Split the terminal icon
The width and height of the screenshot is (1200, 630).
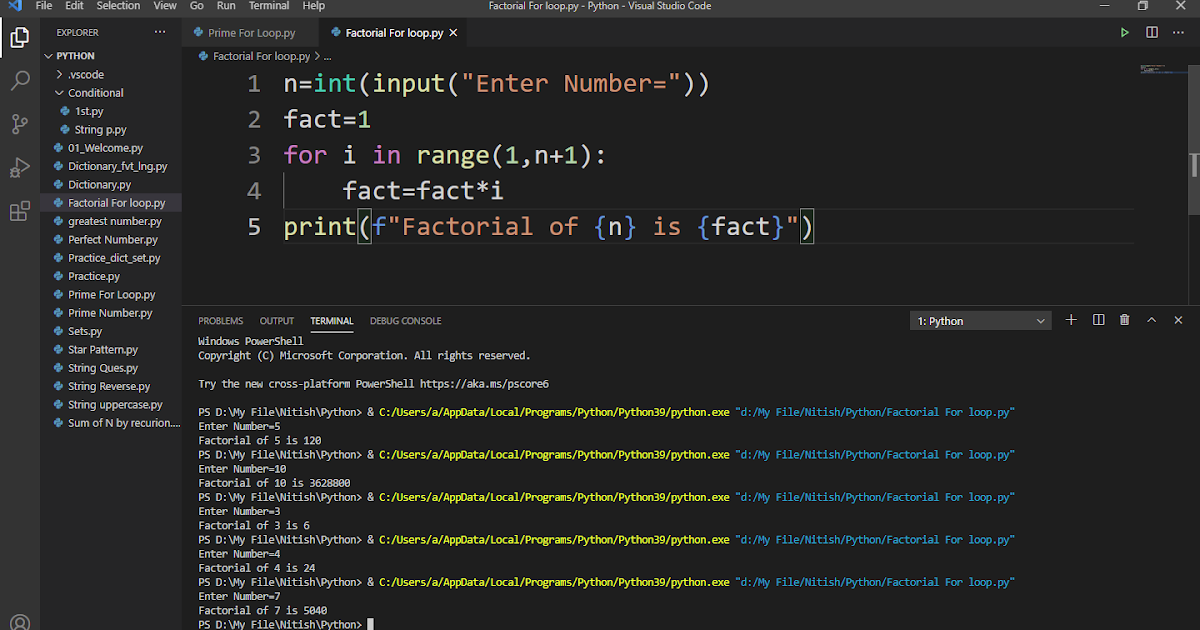(x=1098, y=320)
